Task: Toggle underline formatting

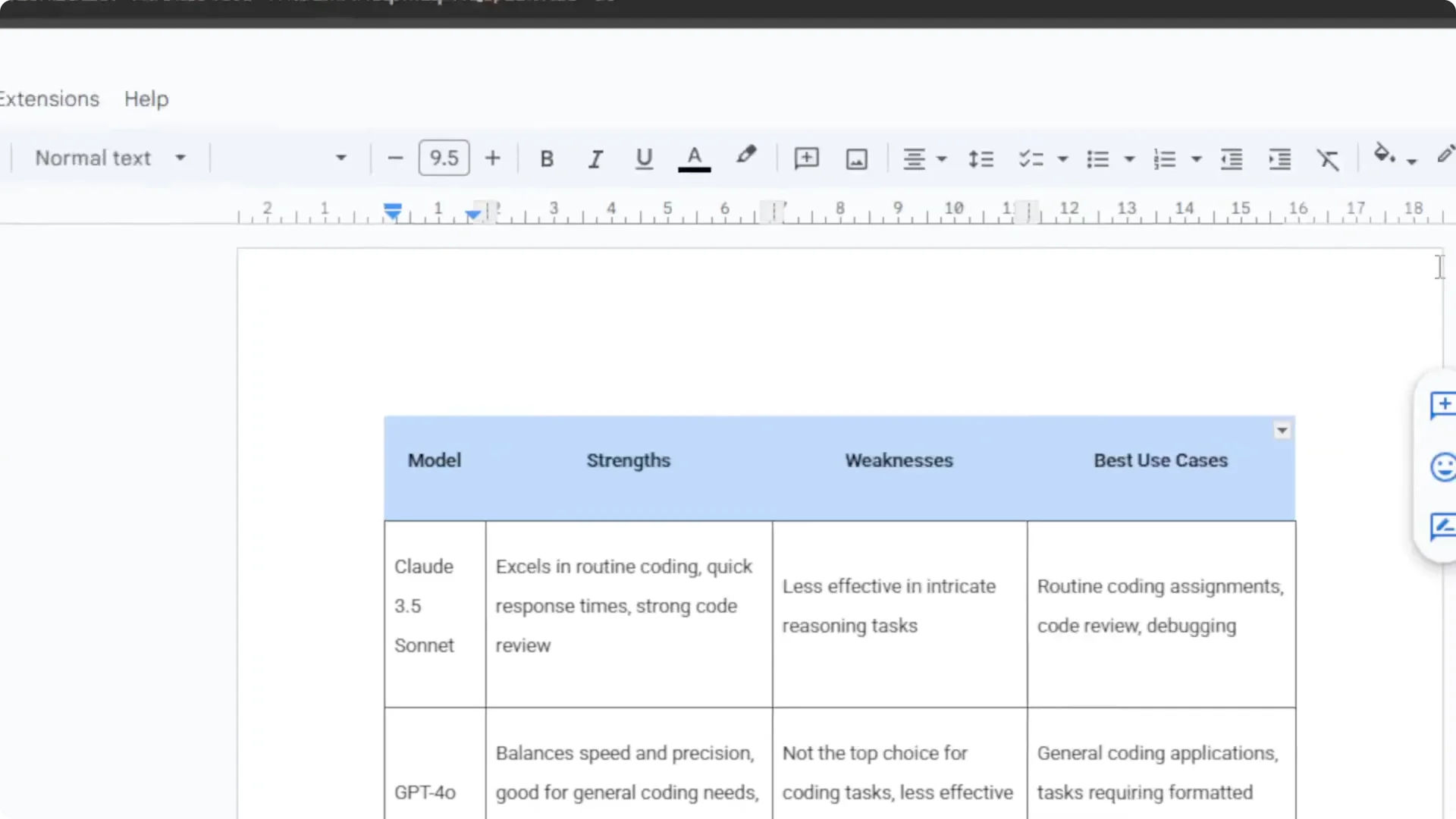Action: pos(644,158)
